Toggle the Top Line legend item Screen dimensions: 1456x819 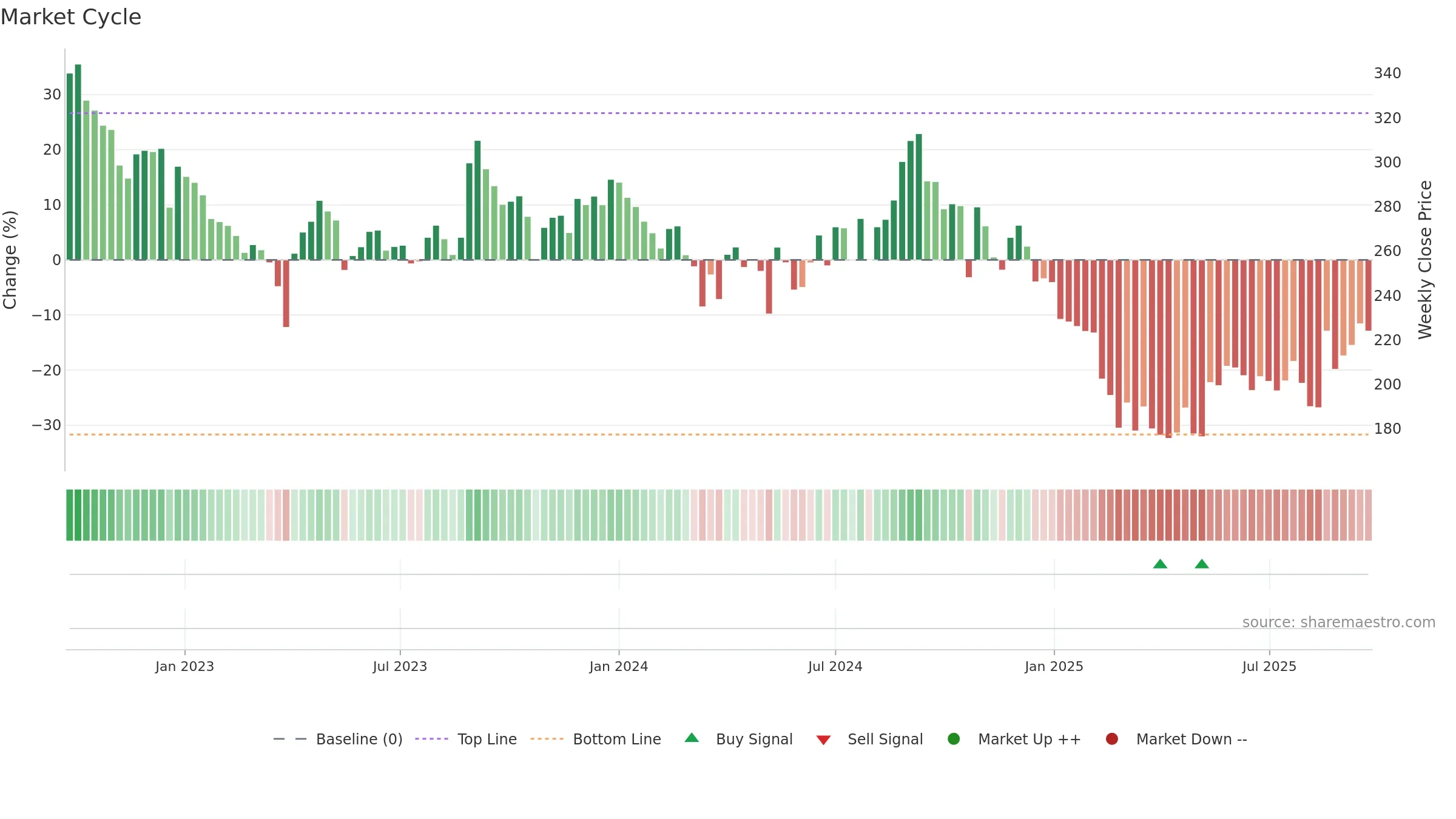point(466,739)
